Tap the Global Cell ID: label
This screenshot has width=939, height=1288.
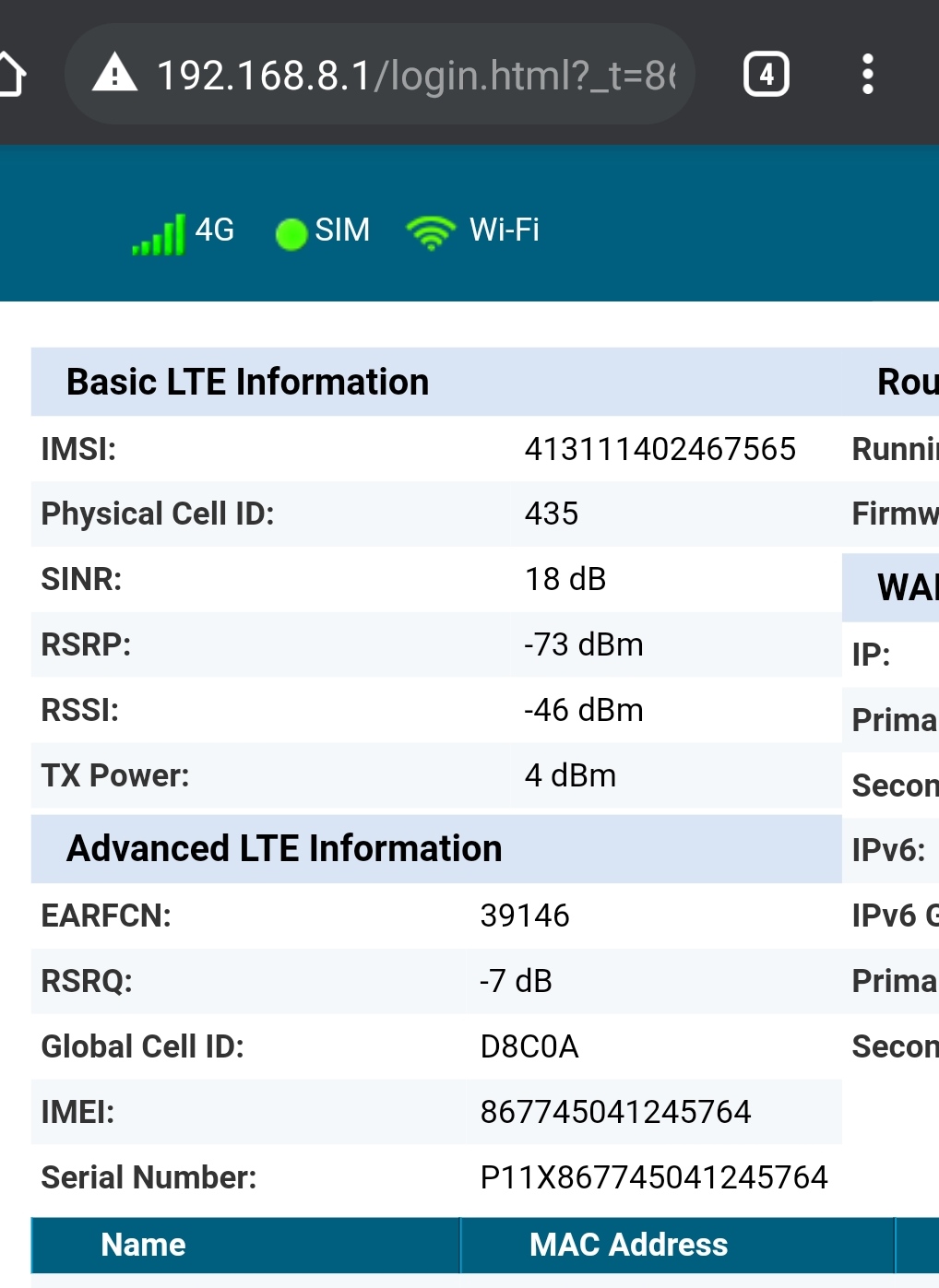[143, 1046]
